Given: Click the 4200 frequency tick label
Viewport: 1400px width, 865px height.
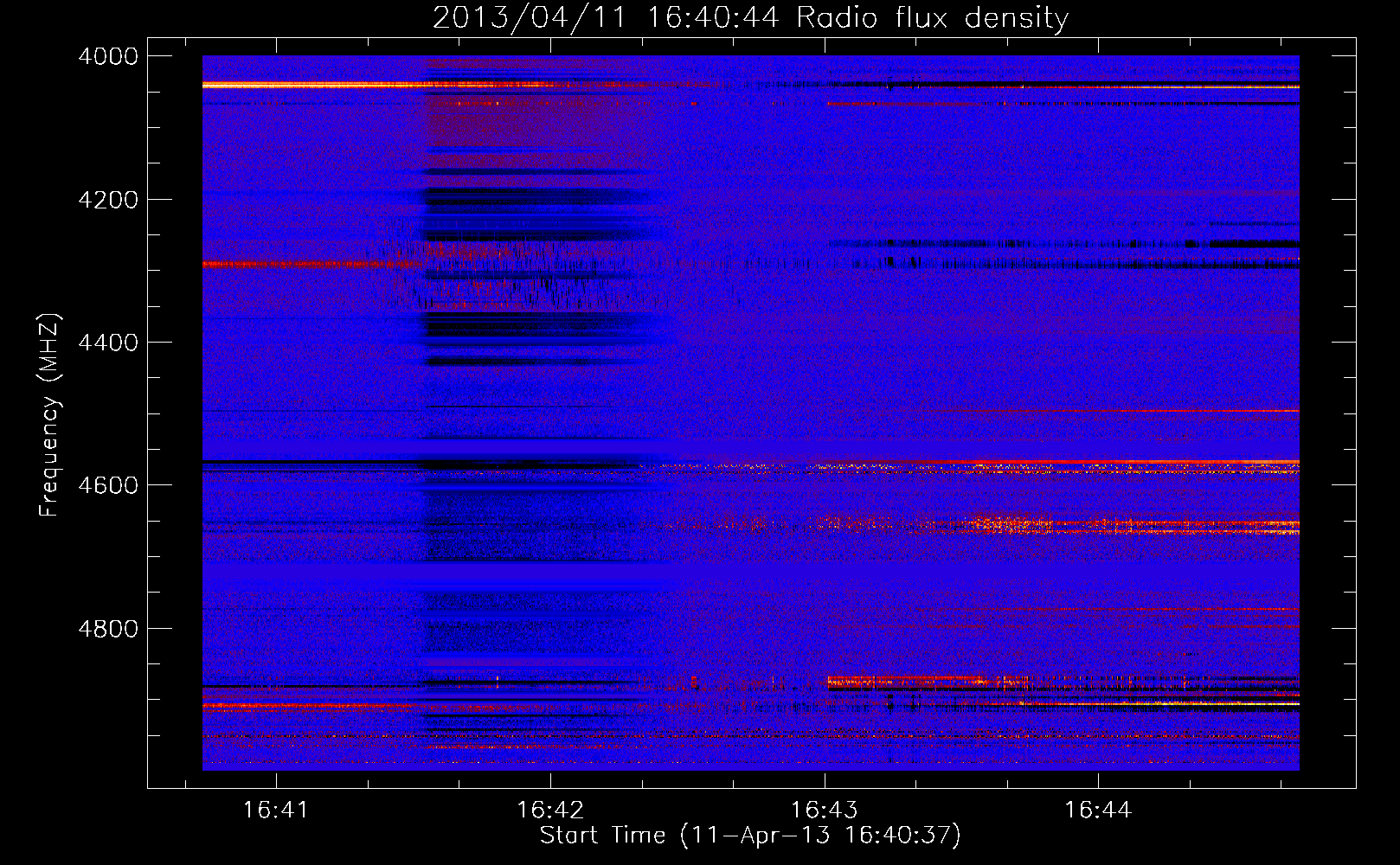Looking at the screenshot, I should coord(108,200).
